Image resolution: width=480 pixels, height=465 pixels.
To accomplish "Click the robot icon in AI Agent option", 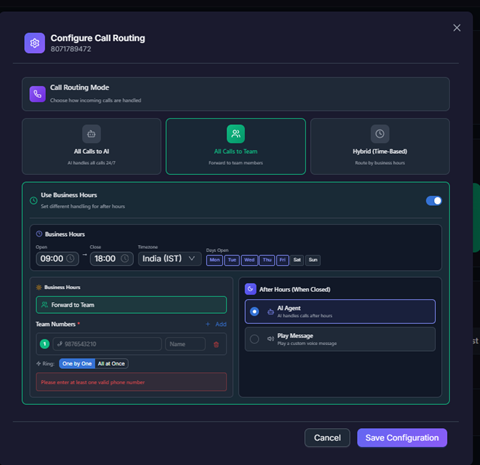I will pos(270,312).
